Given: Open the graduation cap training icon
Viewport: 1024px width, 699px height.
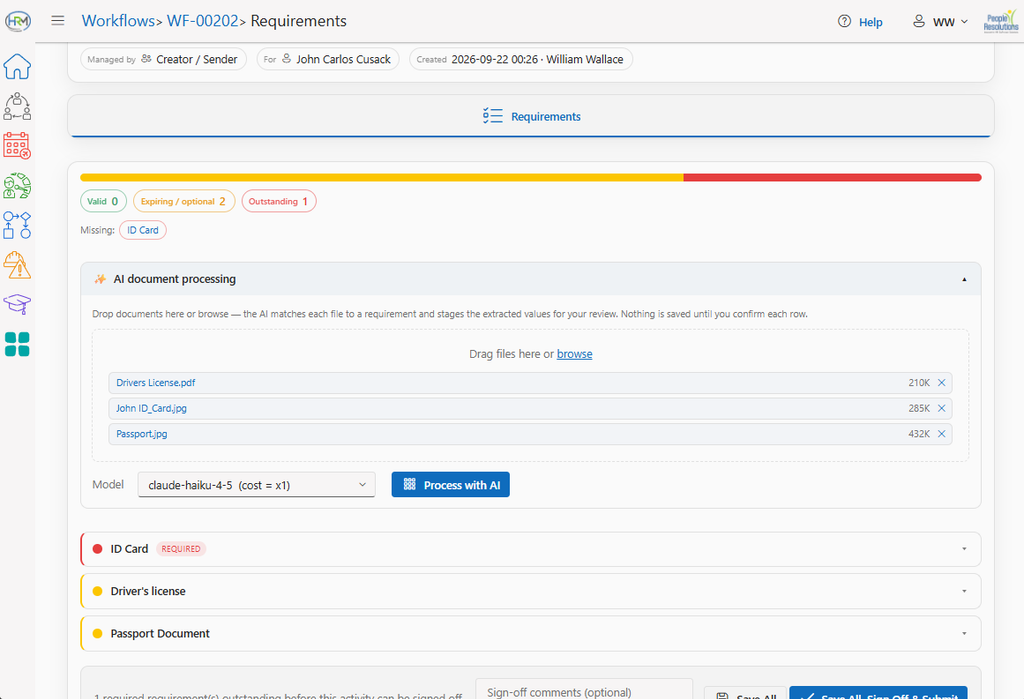Looking at the screenshot, I should [17, 304].
